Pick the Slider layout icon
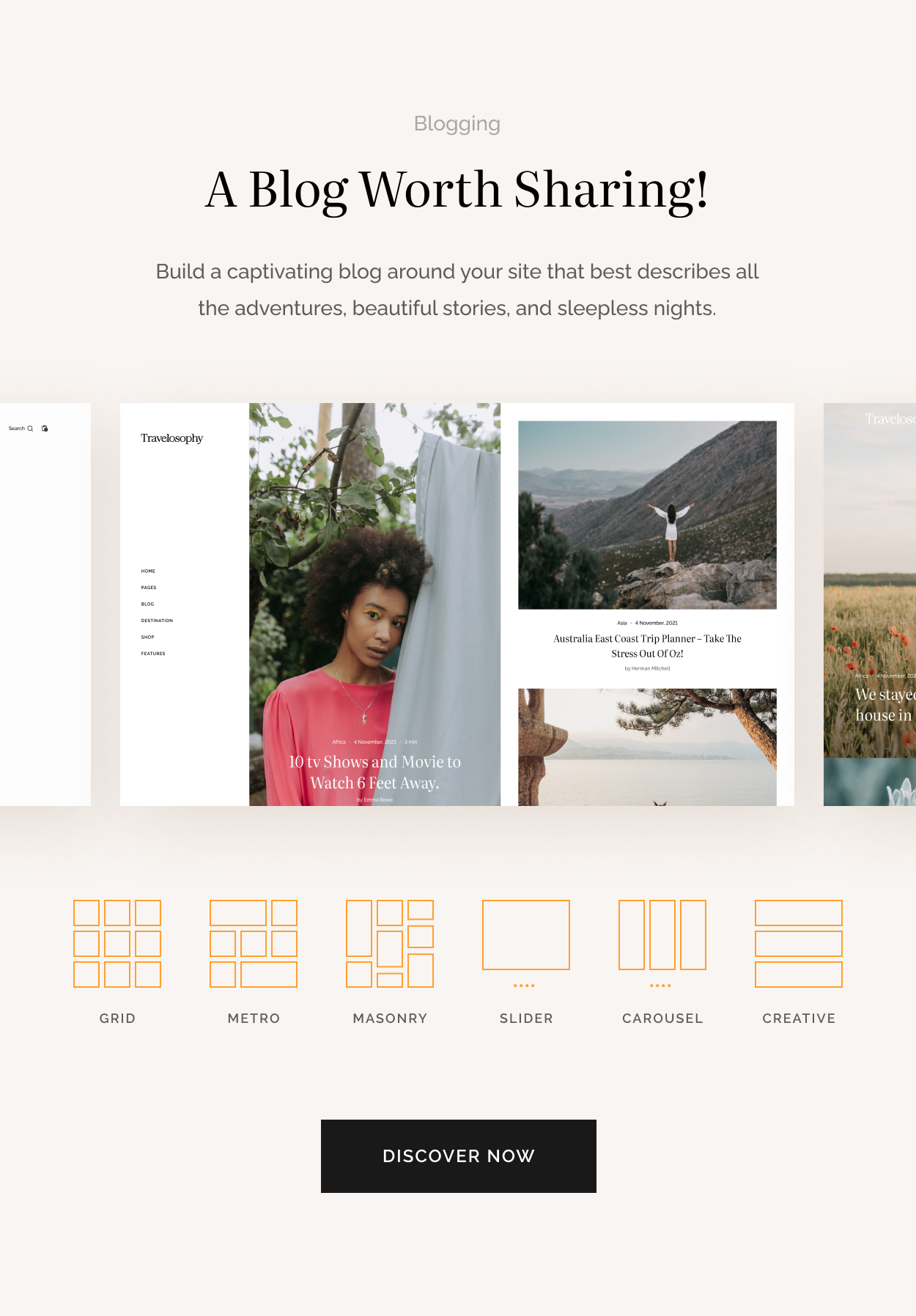This screenshot has height=1316, width=916. [526, 935]
